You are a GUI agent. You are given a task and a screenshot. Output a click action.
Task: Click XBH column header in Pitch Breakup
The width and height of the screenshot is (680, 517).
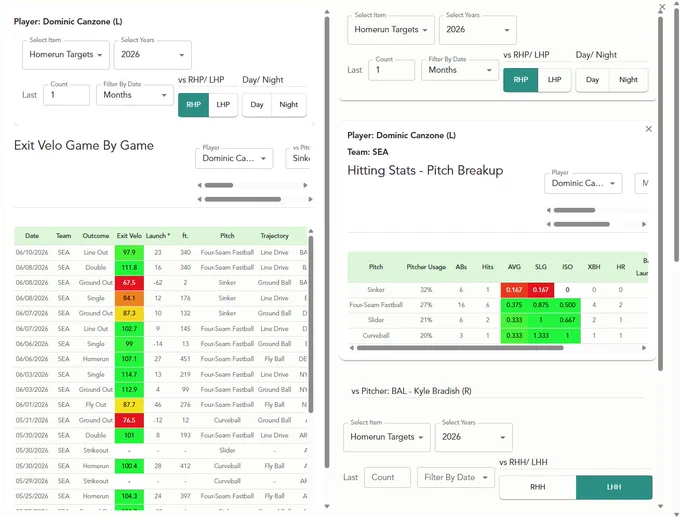(x=594, y=267)
